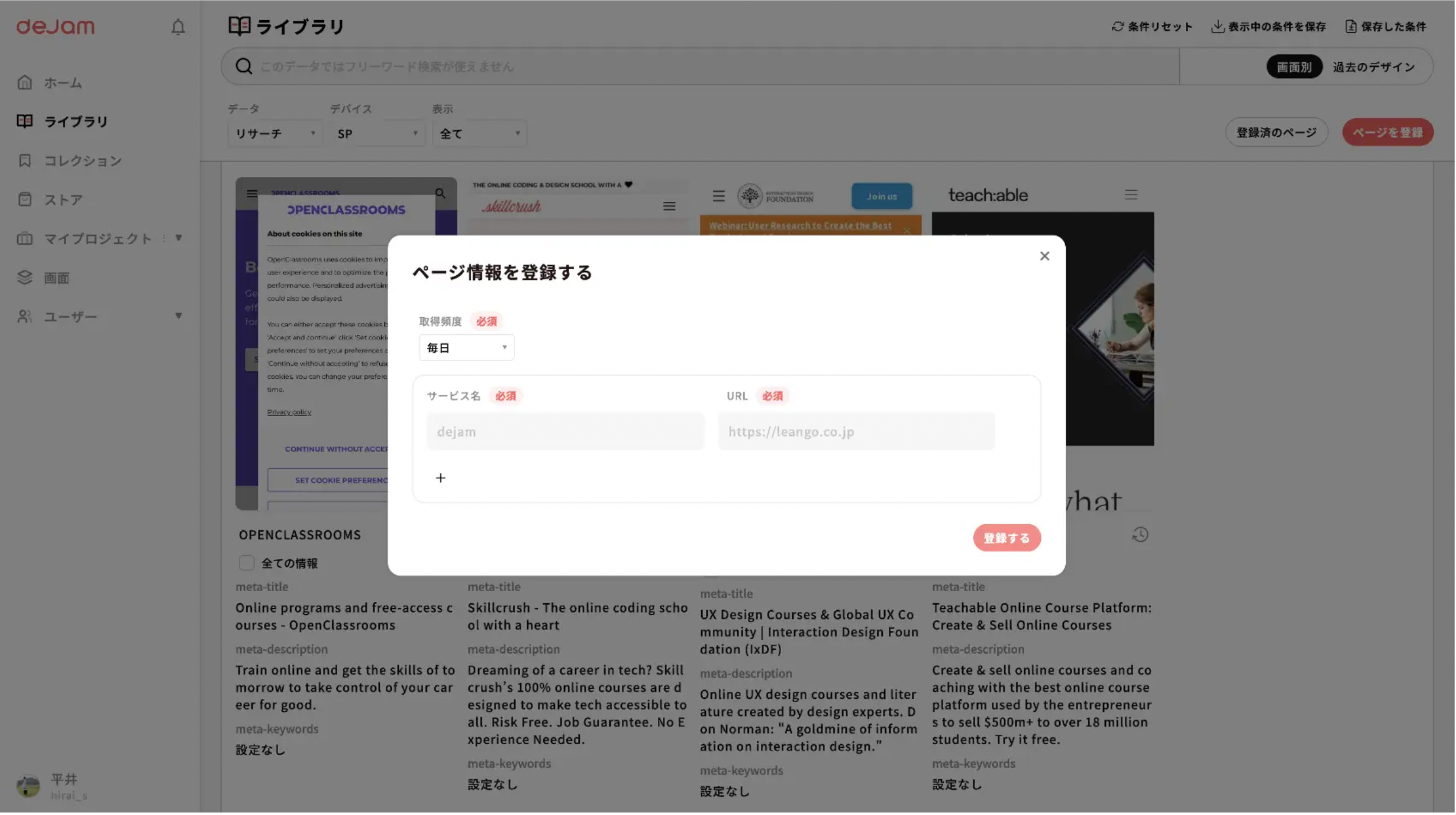Open the 取得頻度 毎日 dropdown

pos(466,348)
